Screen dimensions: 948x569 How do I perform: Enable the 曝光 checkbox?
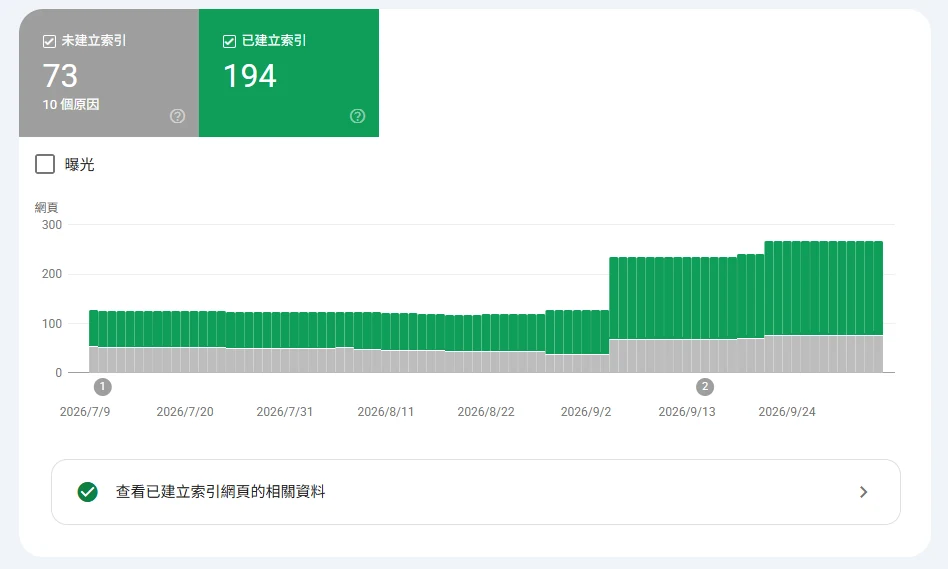click(x=45, y=164)
